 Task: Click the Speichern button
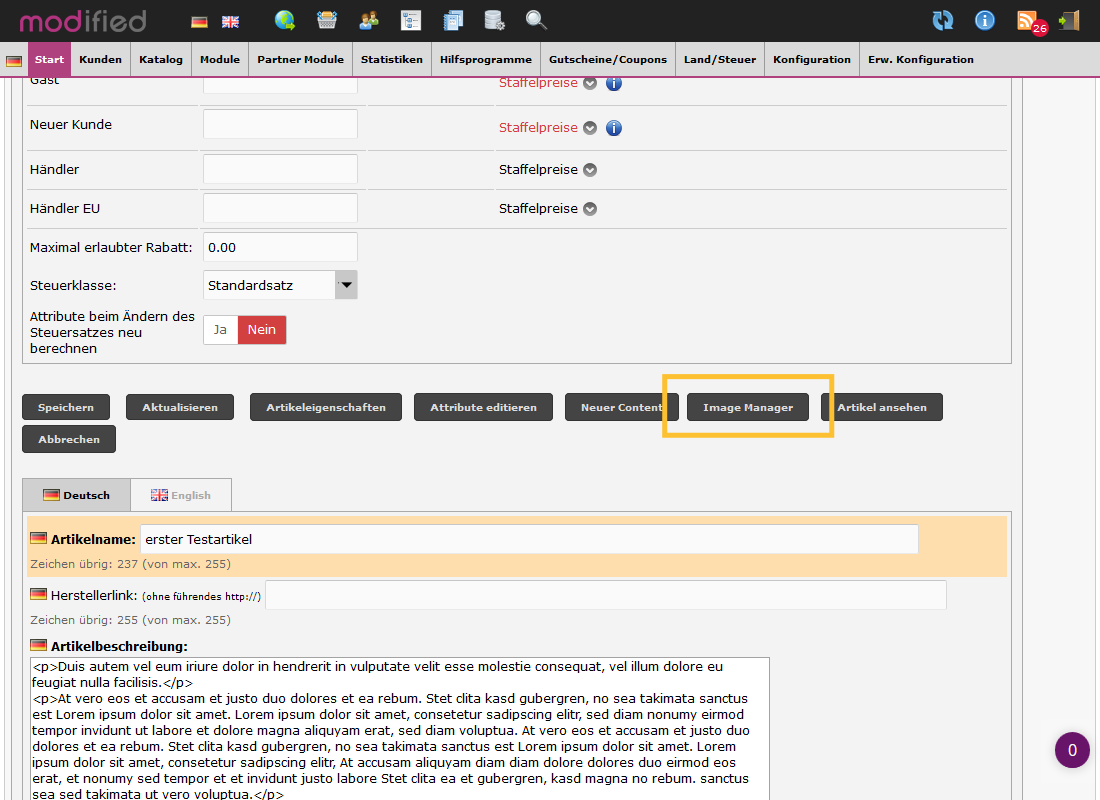coord(65,407)
